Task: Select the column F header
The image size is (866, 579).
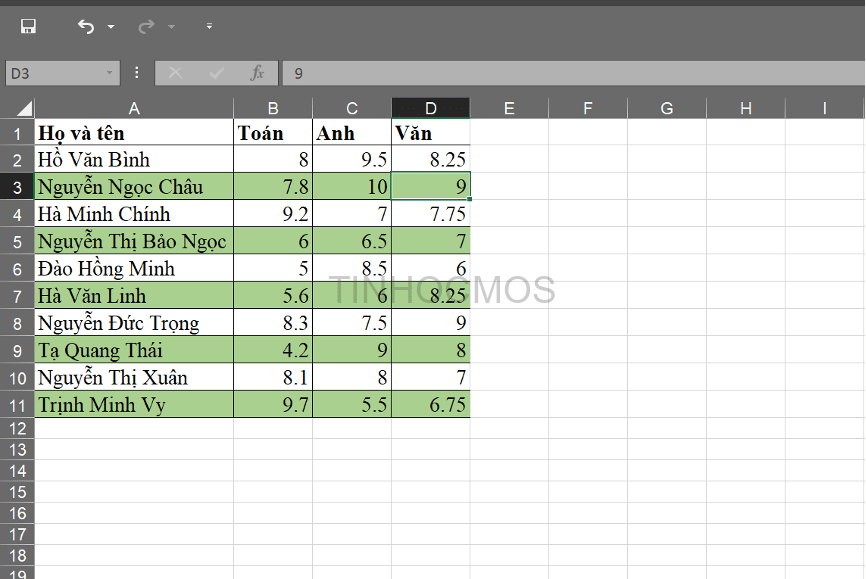Action: point(588,108)
